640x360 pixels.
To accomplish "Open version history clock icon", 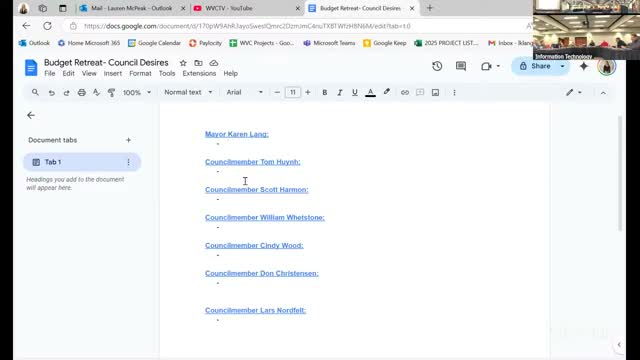I will [437, 66].
